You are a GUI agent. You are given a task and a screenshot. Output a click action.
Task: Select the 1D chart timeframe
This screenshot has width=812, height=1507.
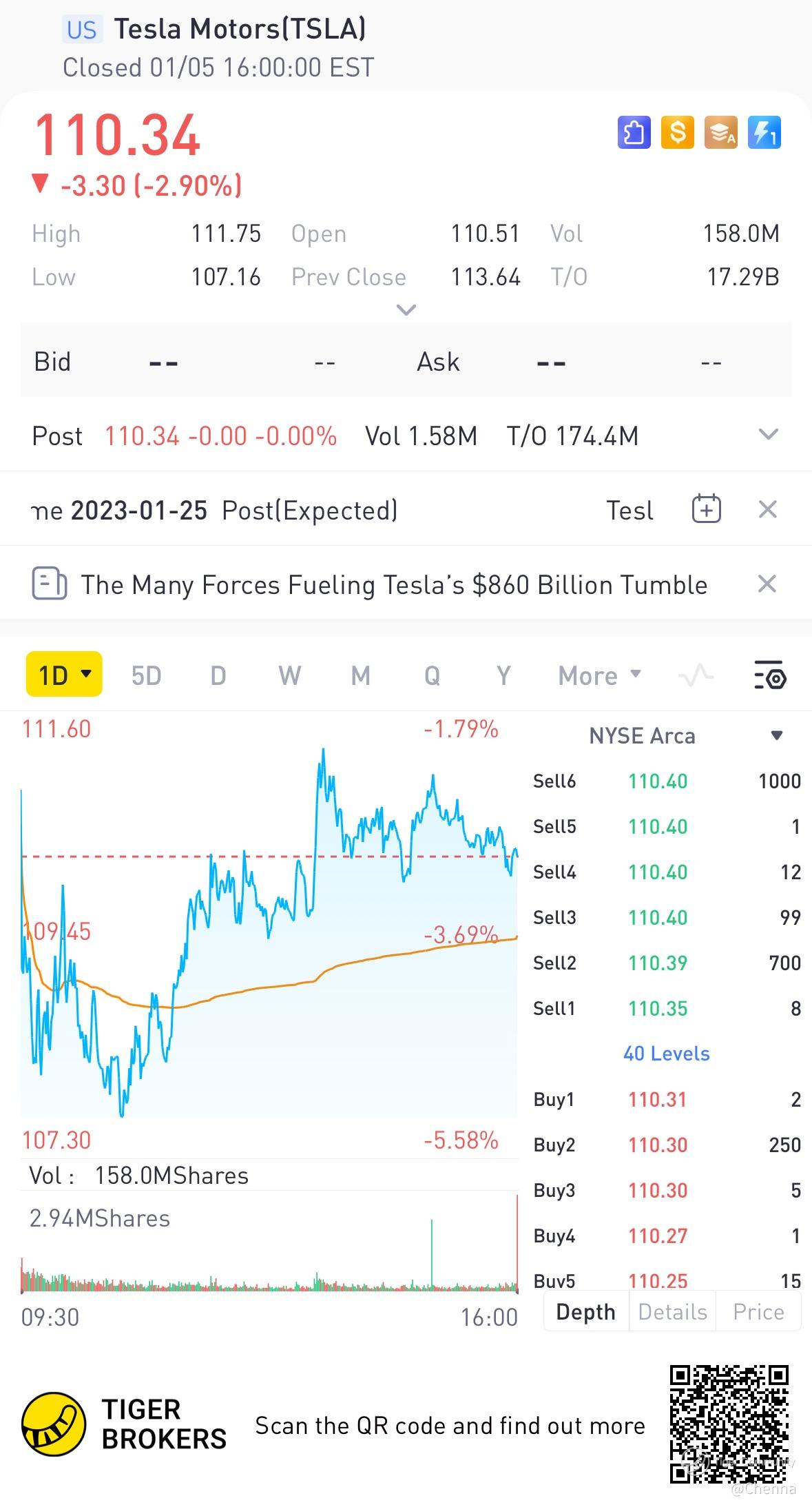coord(63,675)
